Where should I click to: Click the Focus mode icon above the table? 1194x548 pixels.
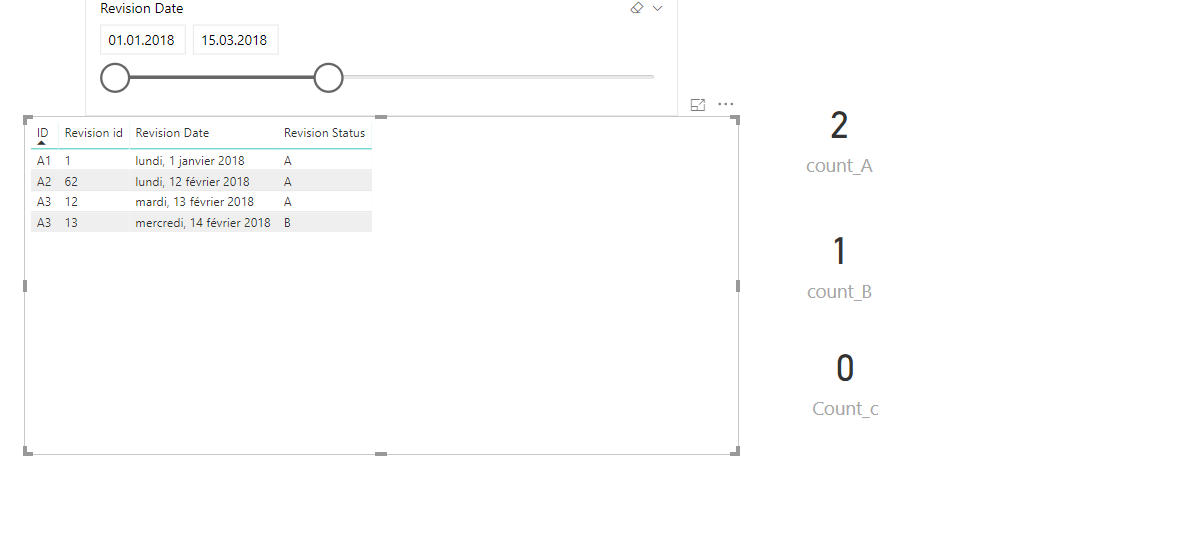tap(698, 105)
